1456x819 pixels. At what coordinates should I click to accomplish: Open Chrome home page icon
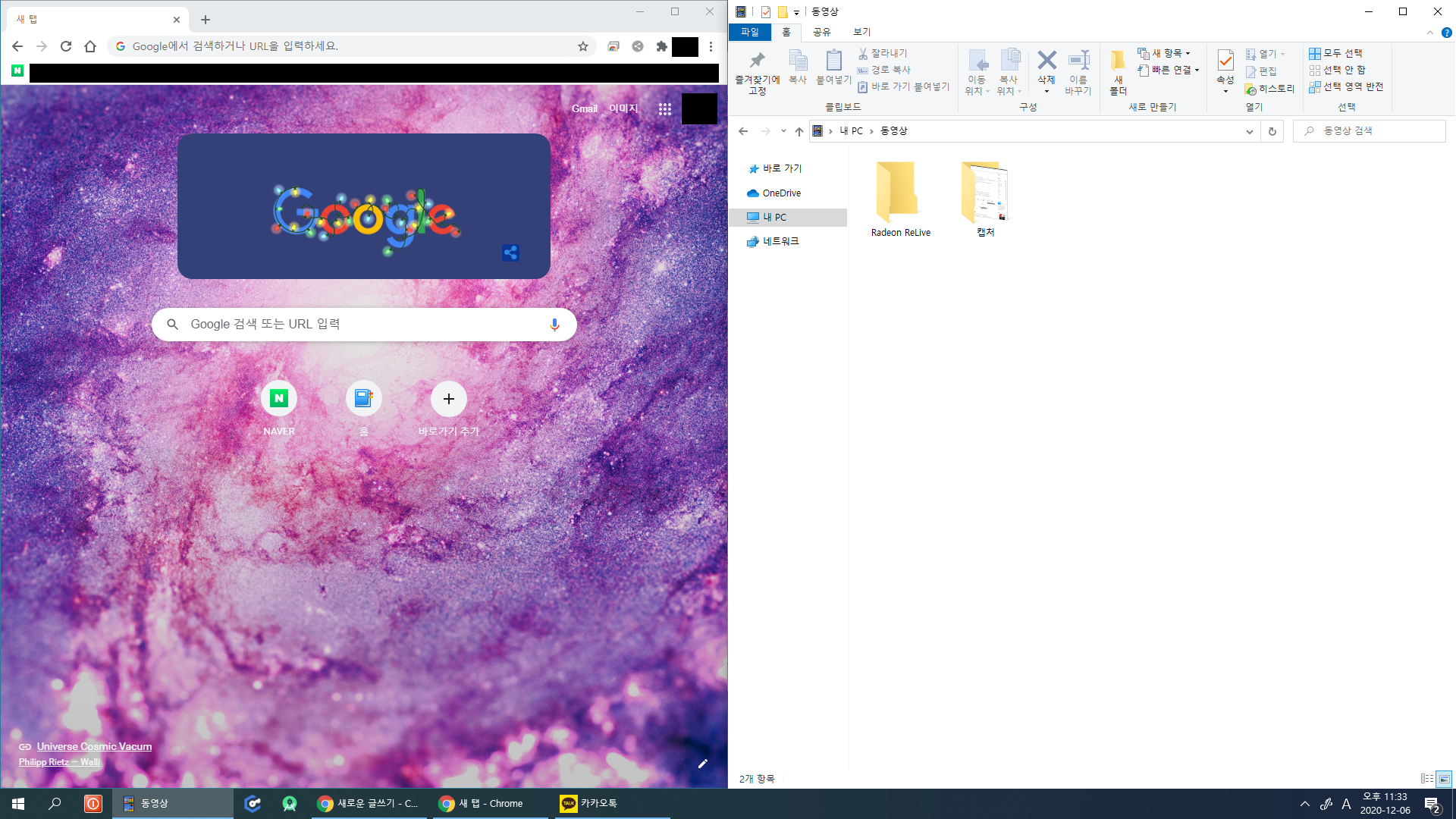pos(90,46)
